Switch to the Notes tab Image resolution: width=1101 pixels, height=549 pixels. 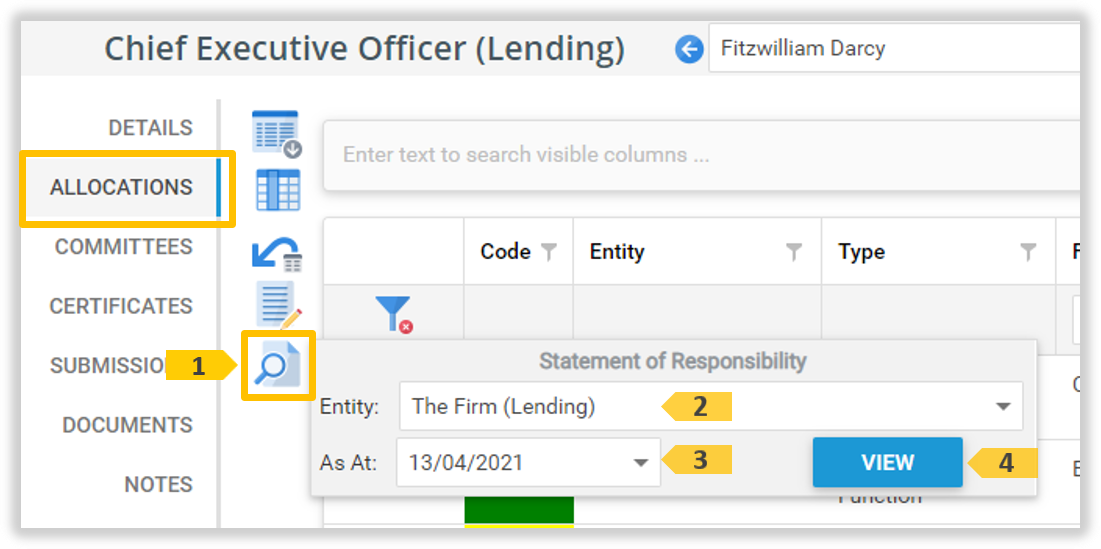(158, 484)
